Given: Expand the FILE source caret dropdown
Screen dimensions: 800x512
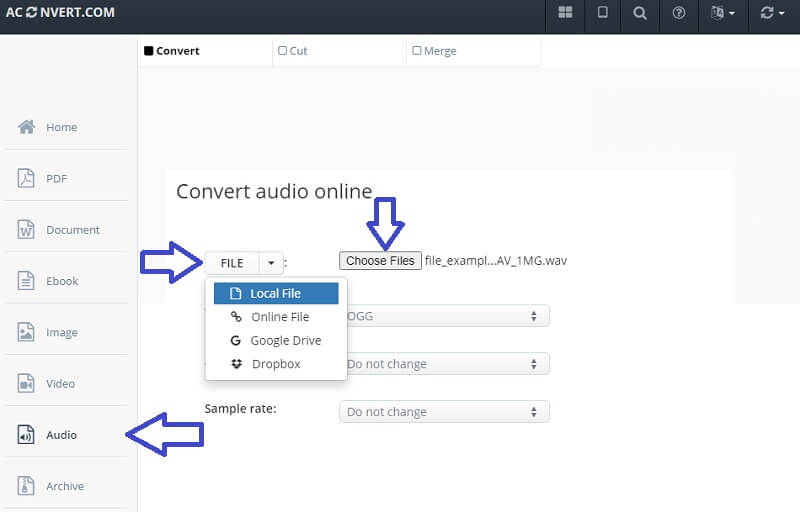Looking at the screenshot, I should point(271,263).
